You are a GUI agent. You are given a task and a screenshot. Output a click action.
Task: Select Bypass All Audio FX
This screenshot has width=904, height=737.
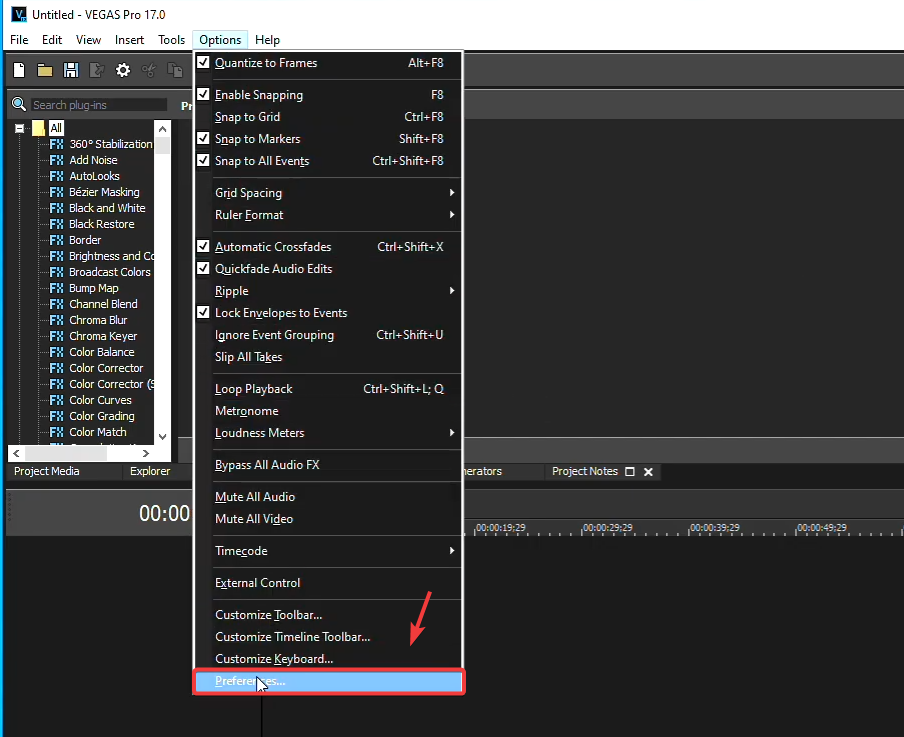click(x=329, y=465)
